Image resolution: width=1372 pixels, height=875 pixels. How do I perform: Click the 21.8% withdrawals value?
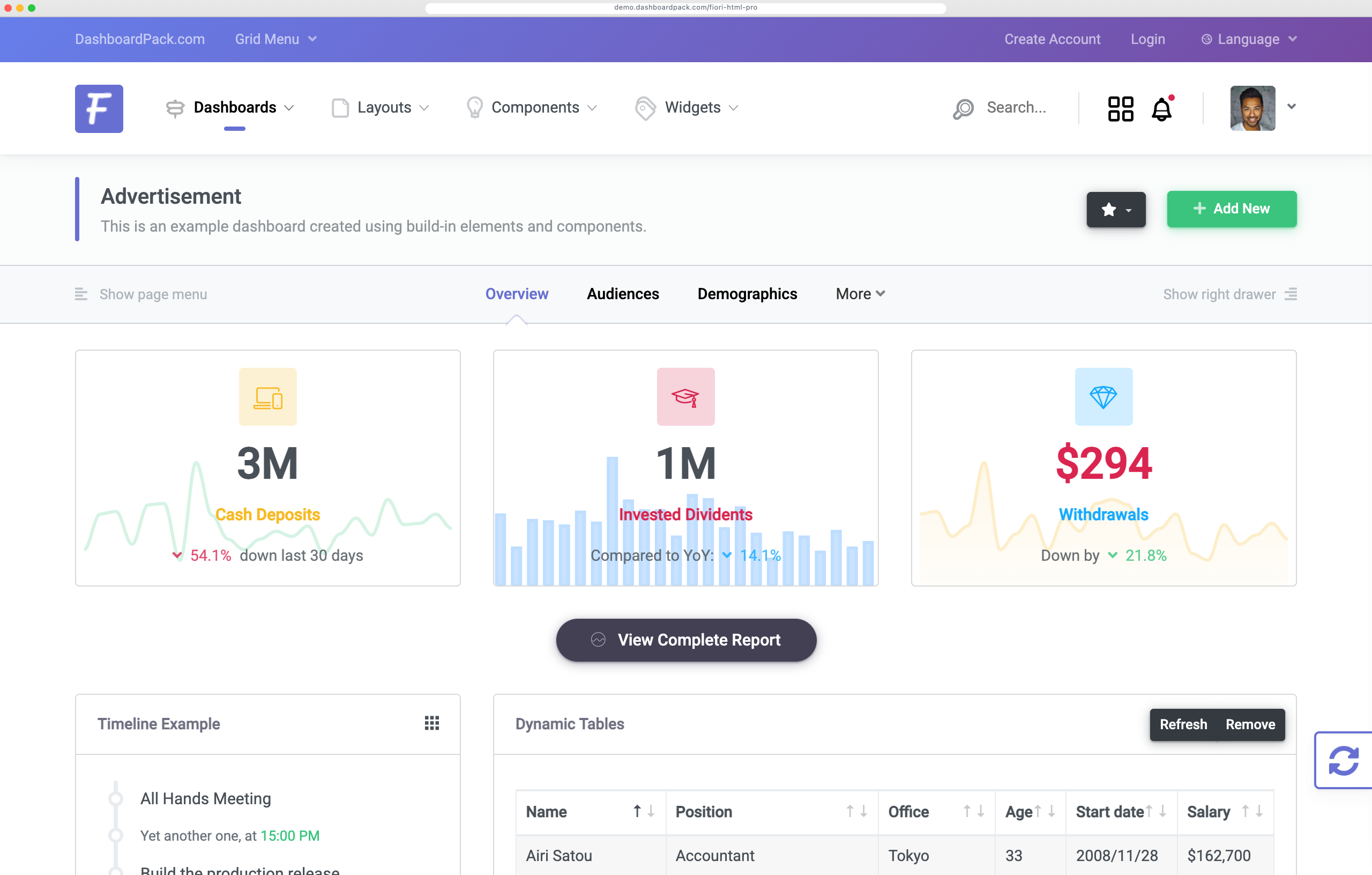click(x=1146, y=555)
